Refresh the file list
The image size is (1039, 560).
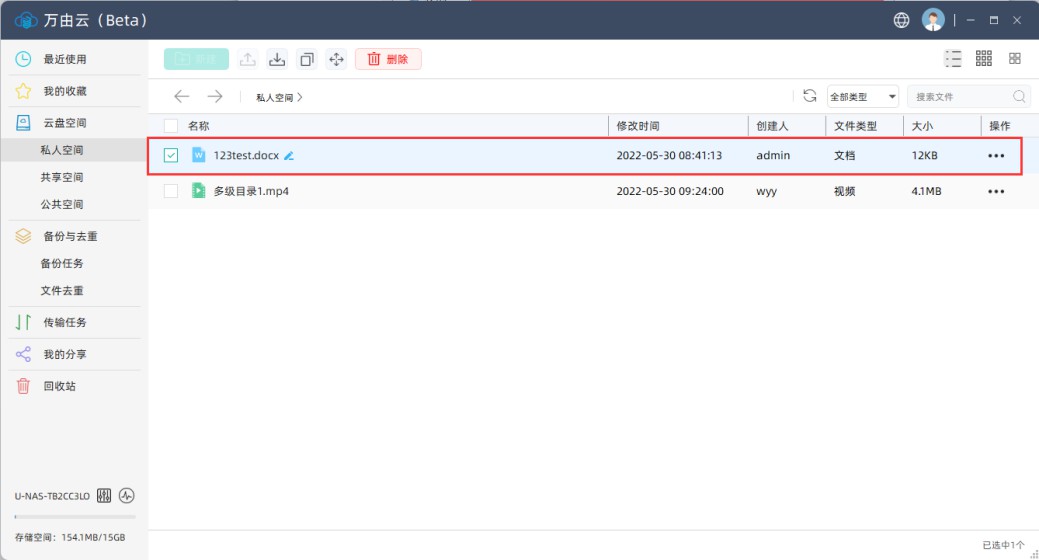click(810, 96)
